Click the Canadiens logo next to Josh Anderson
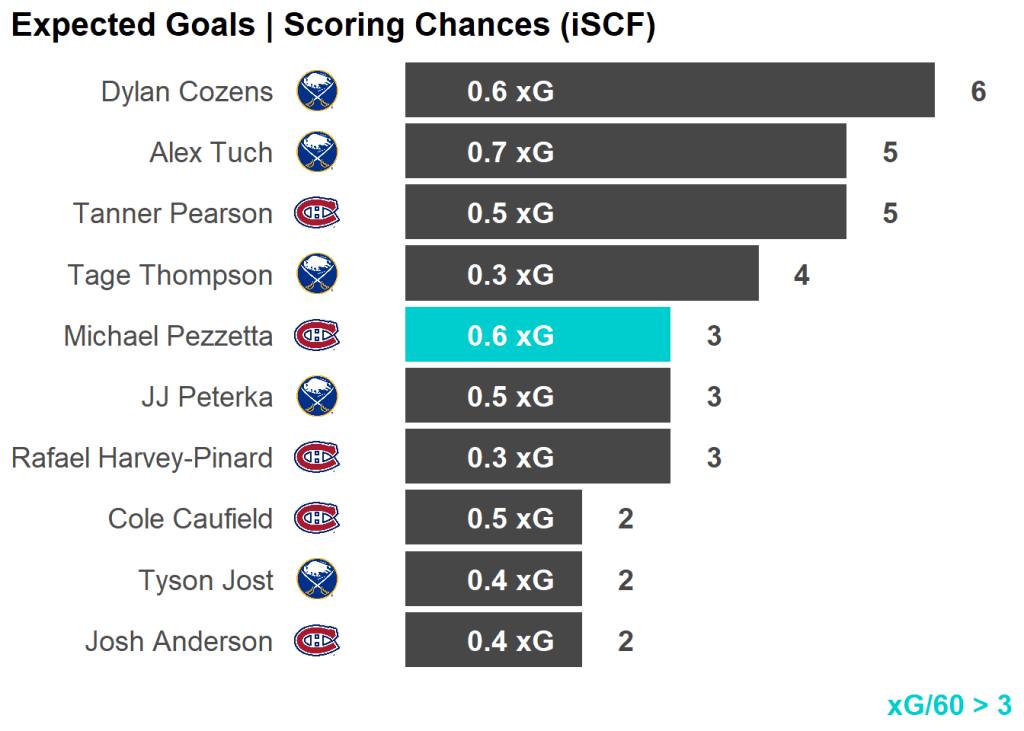 click(x=317, y=640)
